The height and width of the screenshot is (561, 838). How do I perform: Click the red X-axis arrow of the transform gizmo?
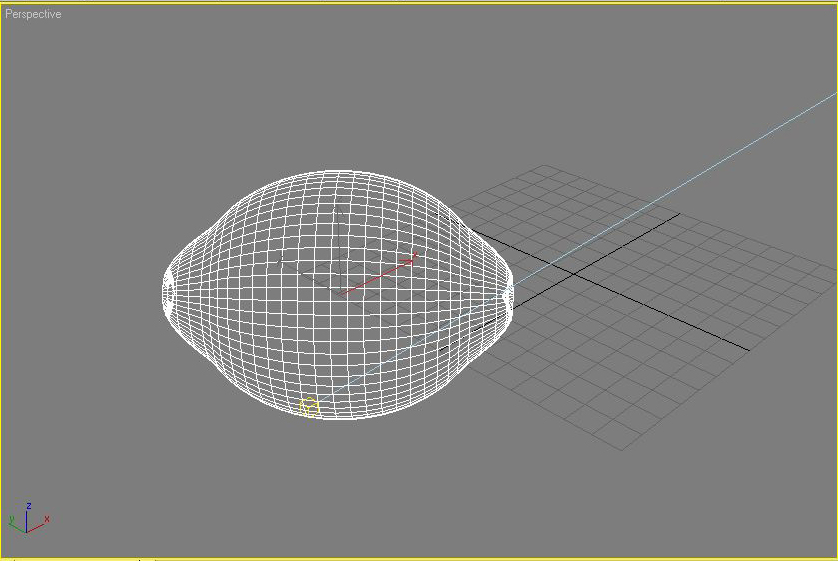click(378, 275)
